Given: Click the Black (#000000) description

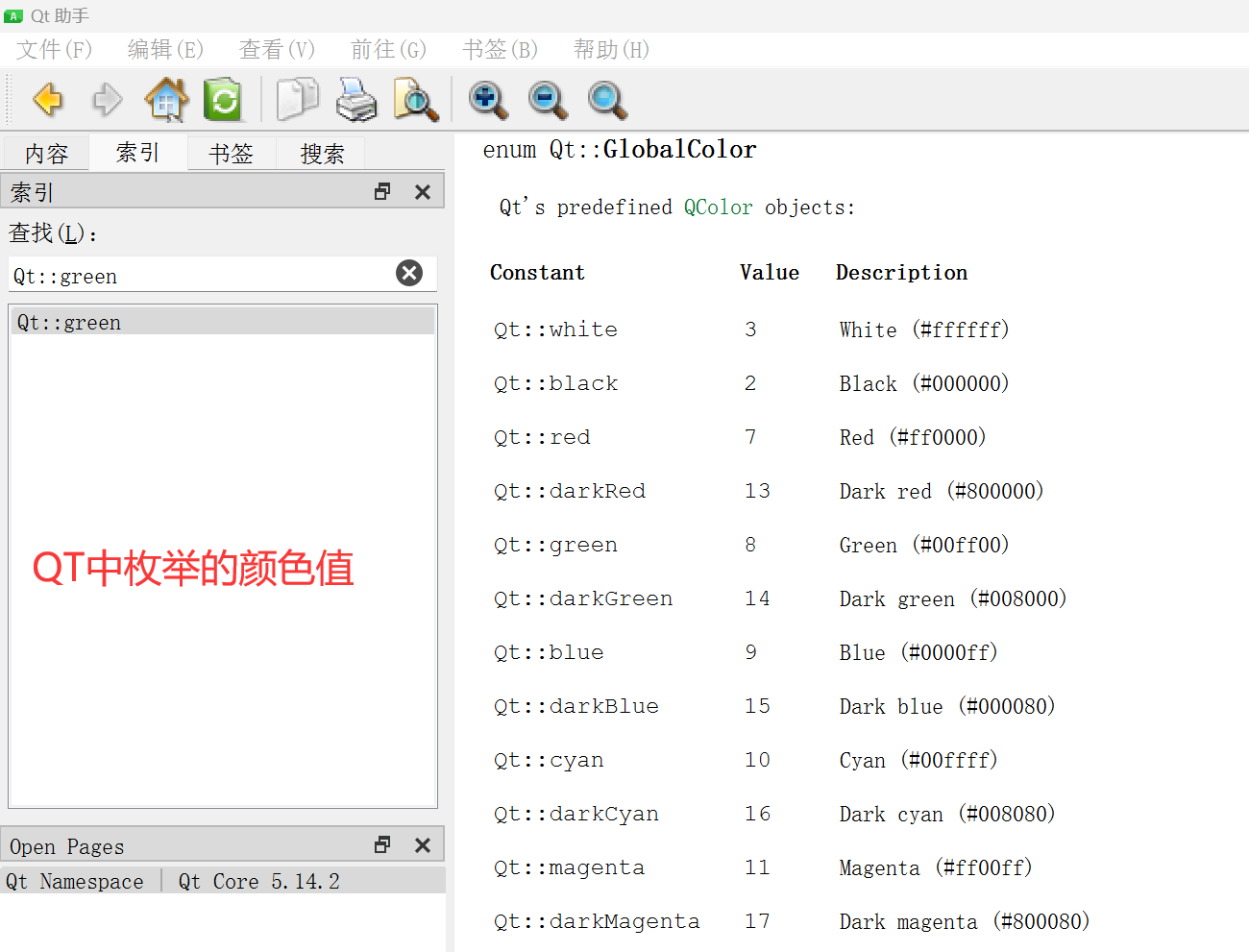Looking at the screenshot, I should click(924, 383).
